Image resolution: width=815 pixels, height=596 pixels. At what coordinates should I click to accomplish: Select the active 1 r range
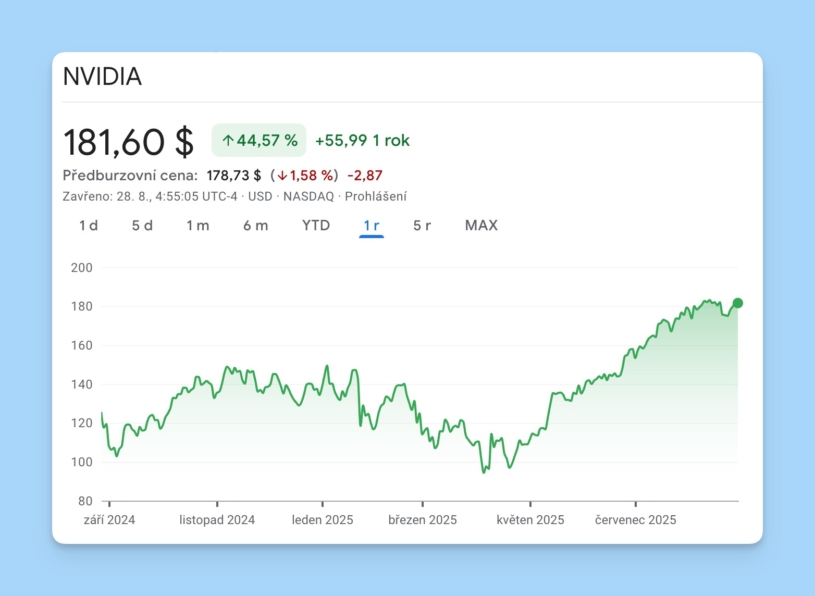(x=371, y=225)
